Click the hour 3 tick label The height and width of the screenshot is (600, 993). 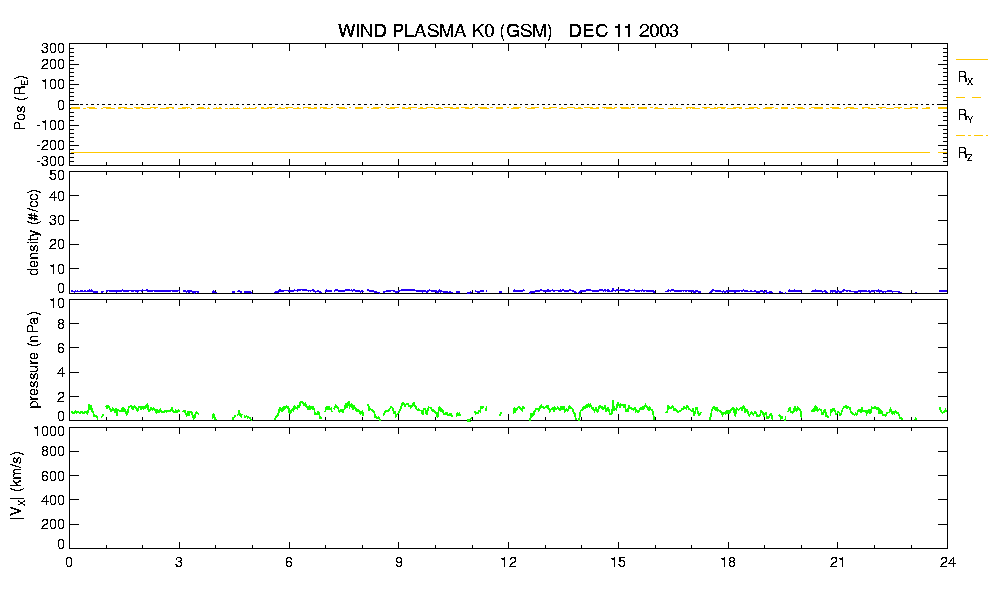coord(179,562)
